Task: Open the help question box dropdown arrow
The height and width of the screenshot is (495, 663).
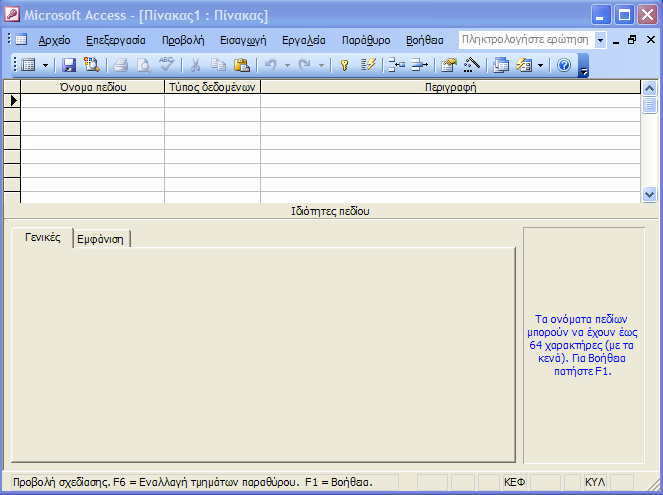Action: tap(600, 40)
